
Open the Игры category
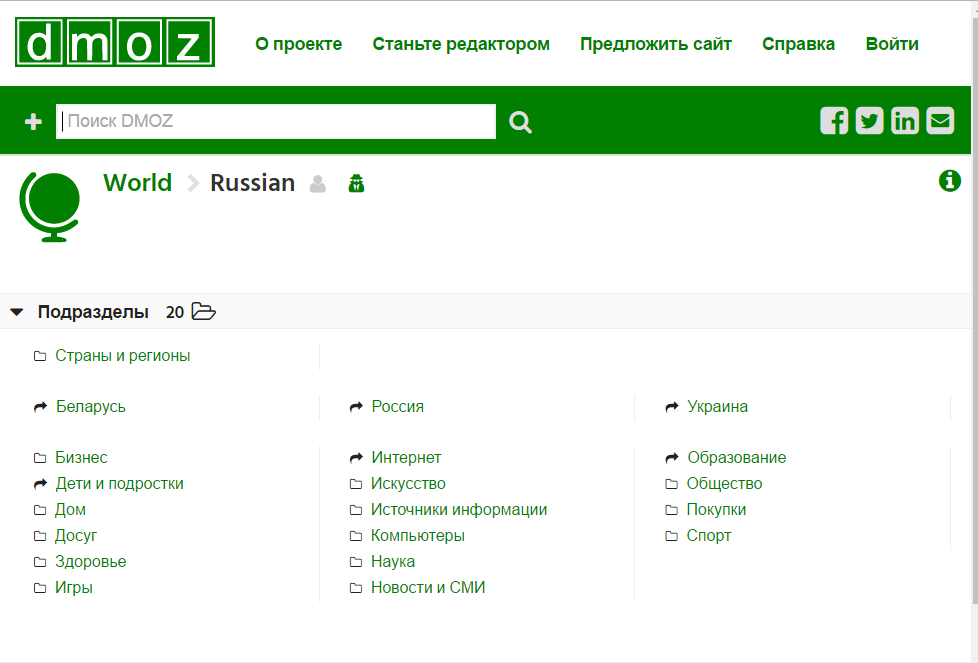(74, 588)
